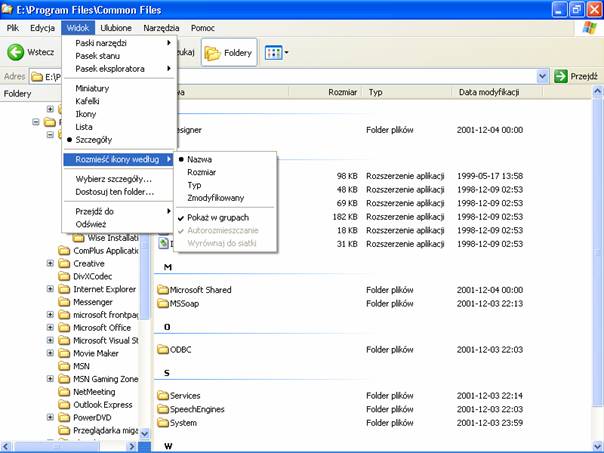This screenshot has height=453, width=604.
Task: Sort by Data modyfikacji column header
Action: coord(497,92)
